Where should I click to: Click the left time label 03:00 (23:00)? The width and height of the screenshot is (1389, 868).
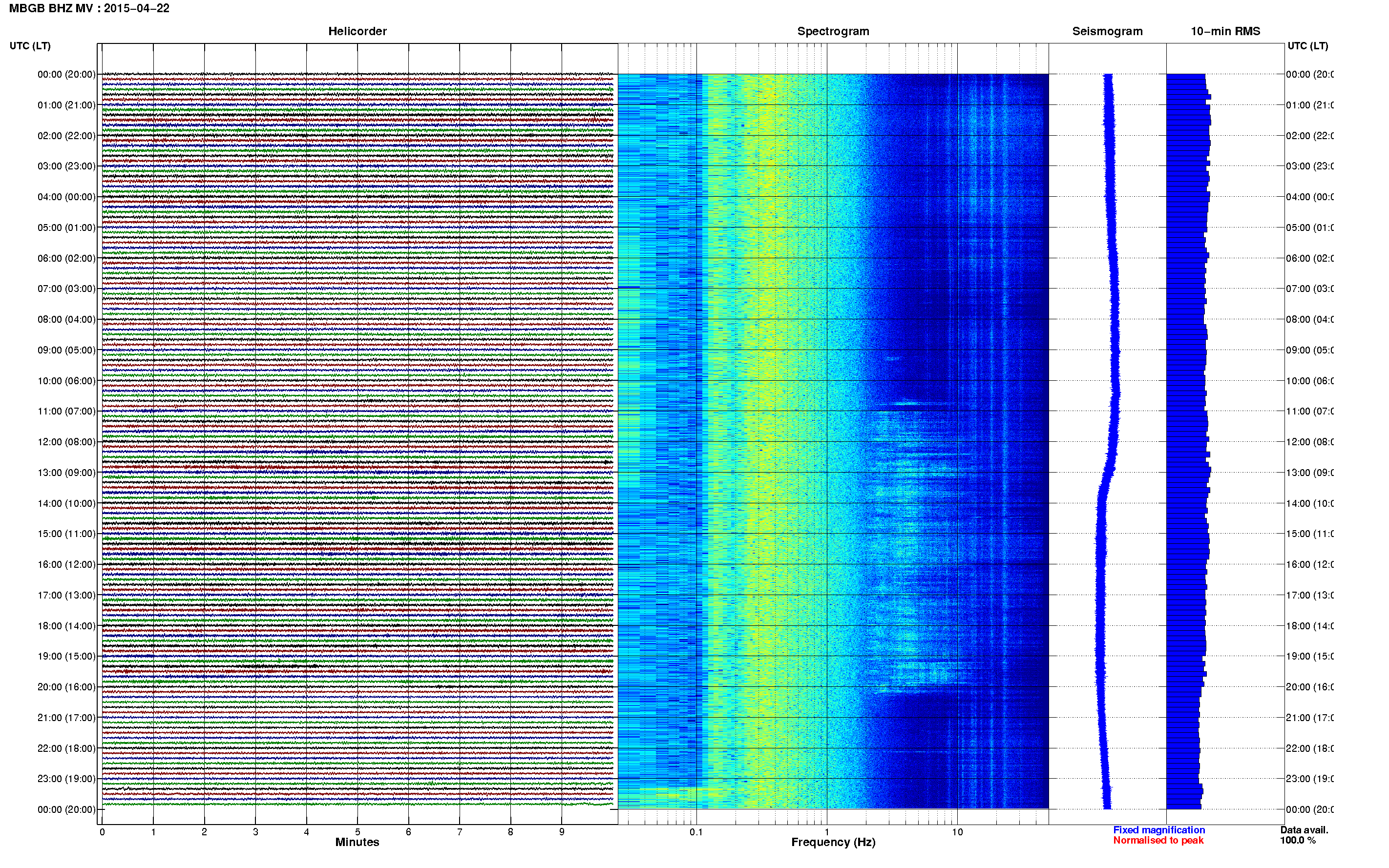66,166
